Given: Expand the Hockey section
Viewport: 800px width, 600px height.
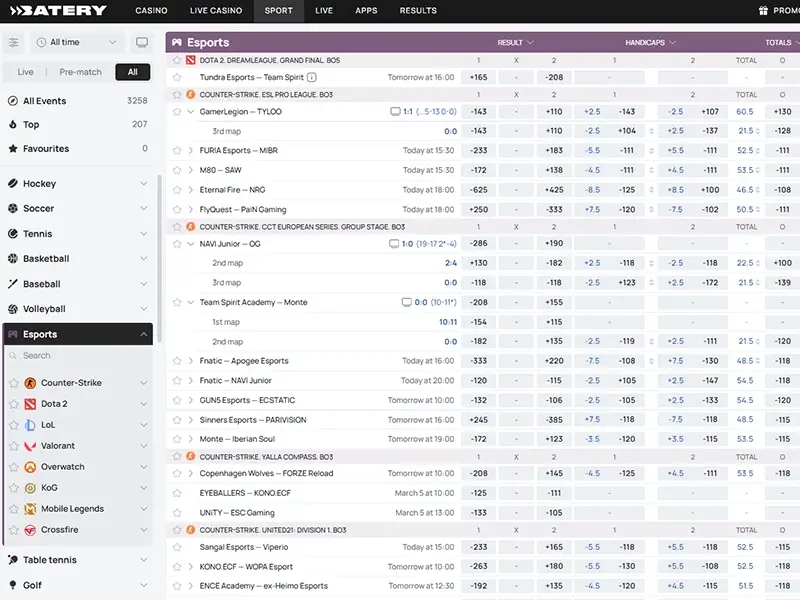Looking at the screenshot, I should (143, 184).
